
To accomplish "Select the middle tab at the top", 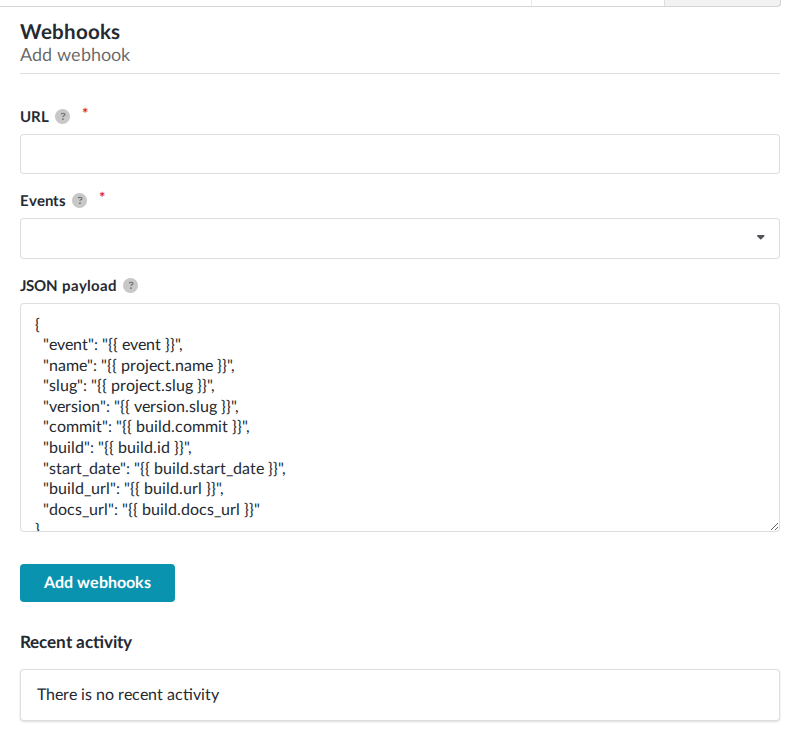I will tap(598, 3).
